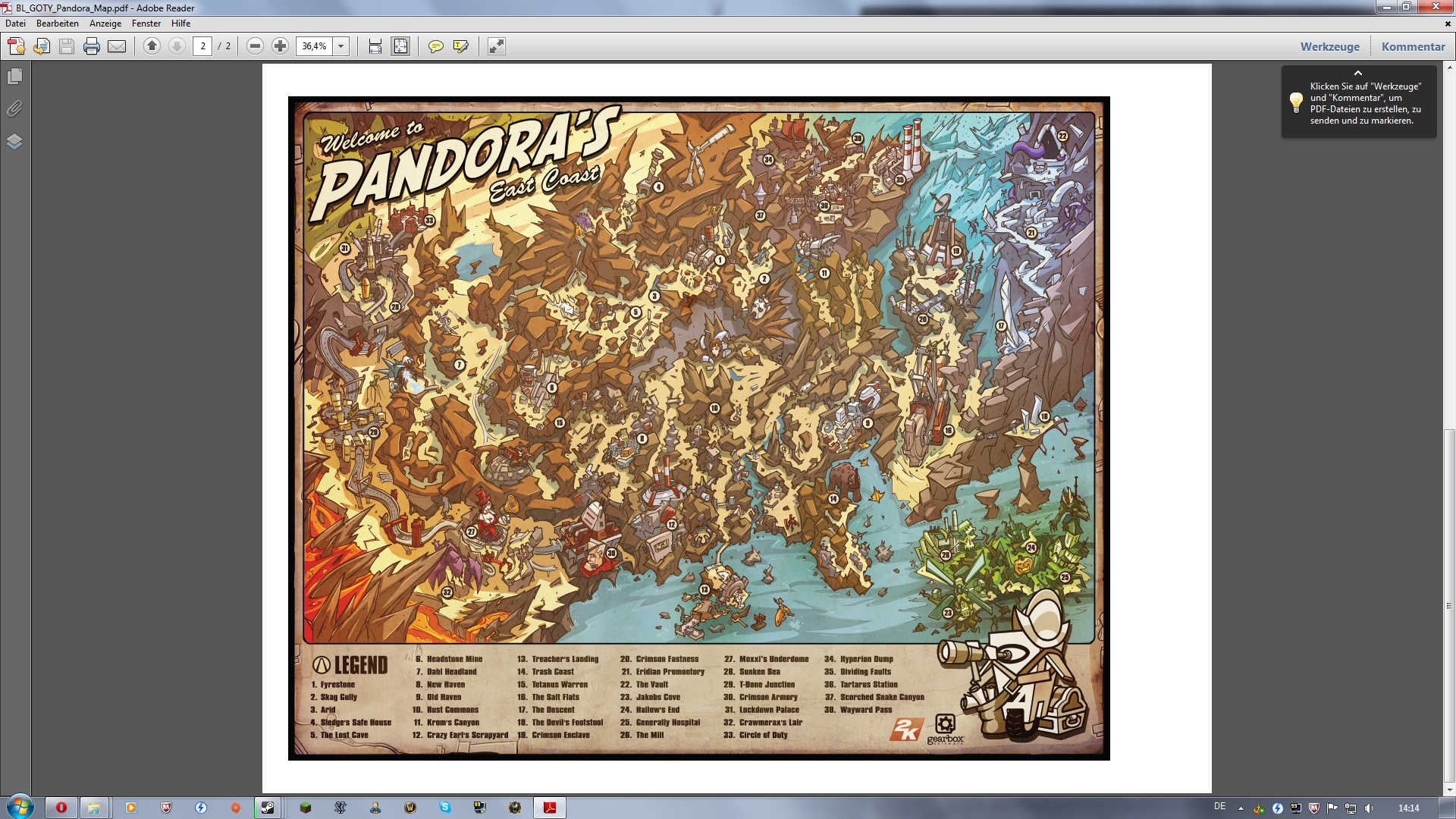1456x819 pixels.
Task: Click legend entry '27. Moxxi's Underdome'
Action: point(766,659)
